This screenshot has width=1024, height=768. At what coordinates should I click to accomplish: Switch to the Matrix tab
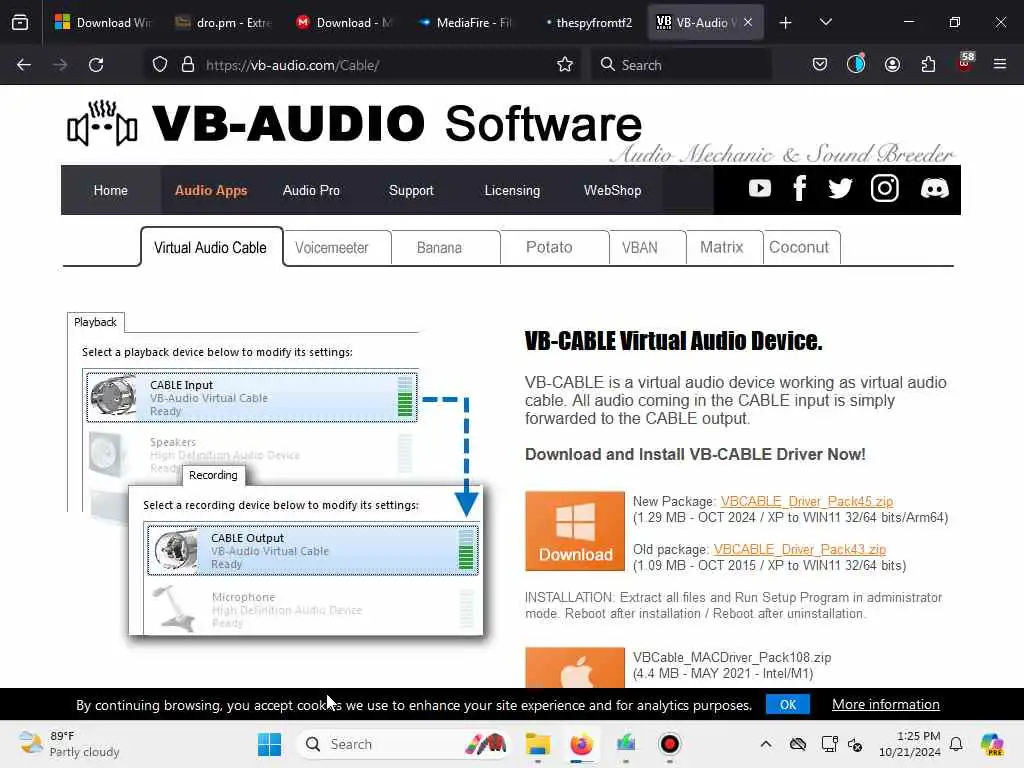(x=724, y=248)
